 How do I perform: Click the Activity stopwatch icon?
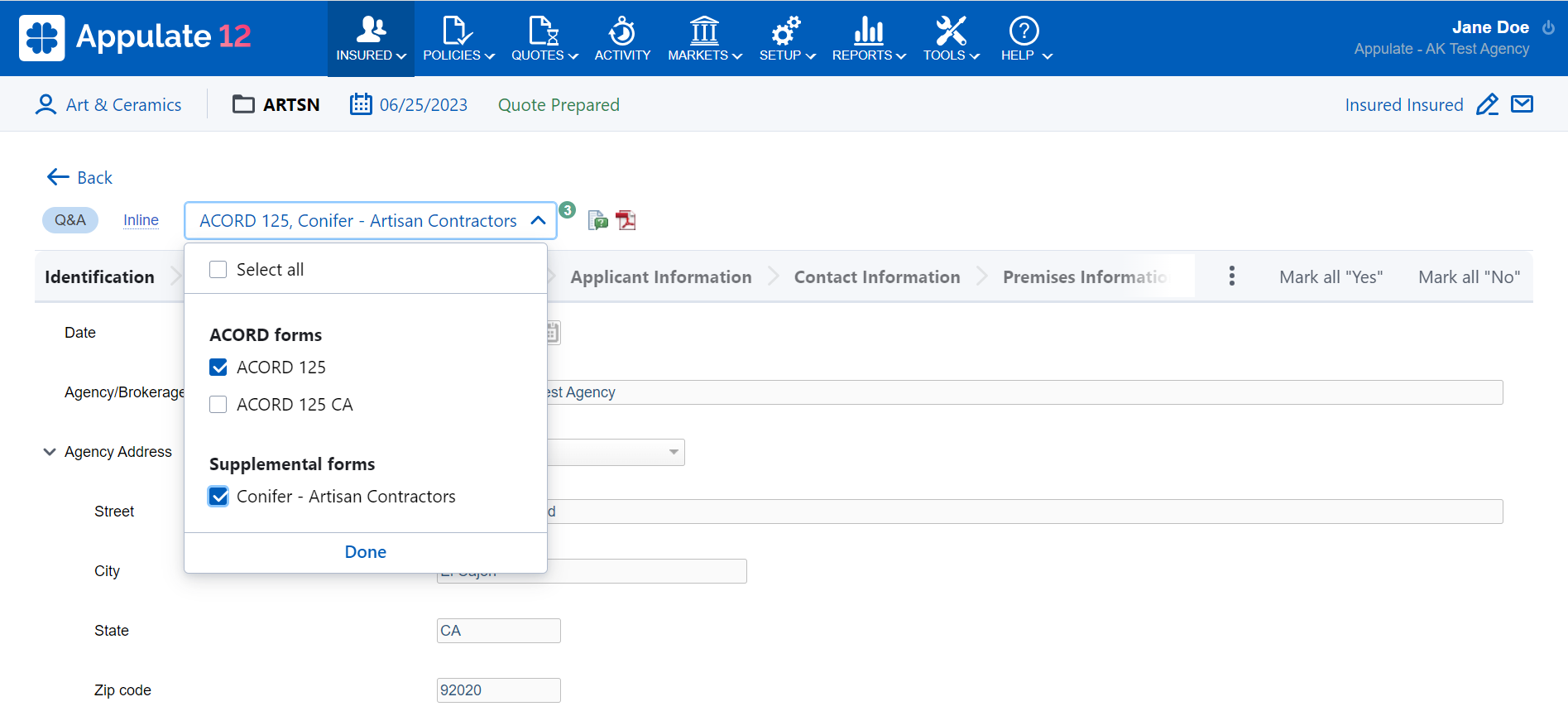pyautogui.click(x=622, y=31)
